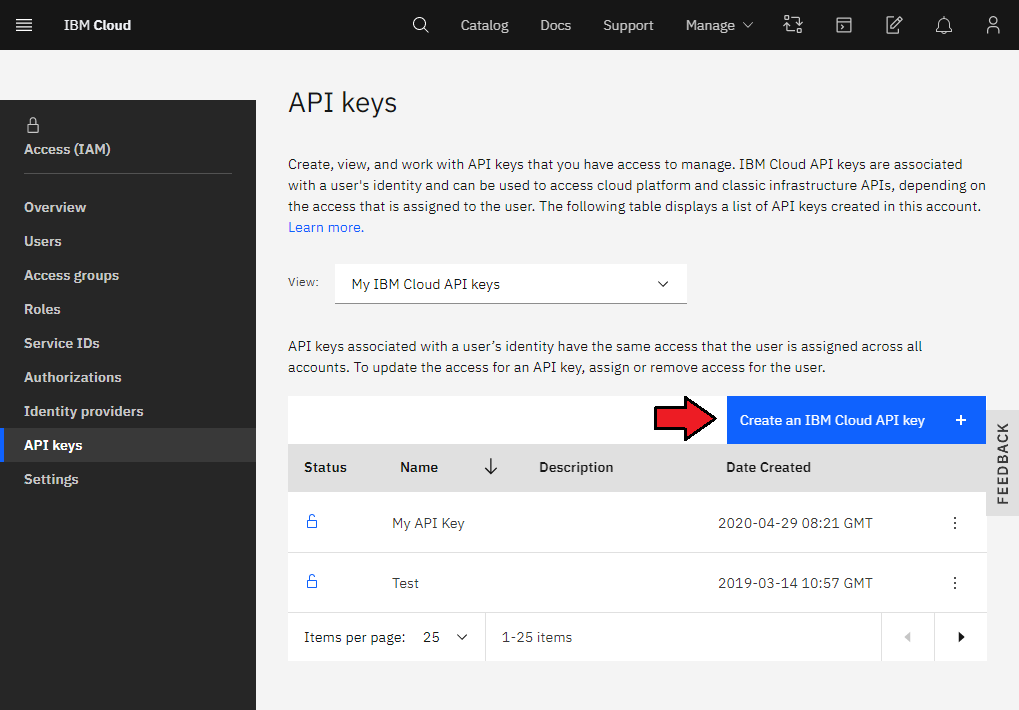Screen dimensions: 1019x710
Task: Open the account switcher icon
Action: (793, 25)
